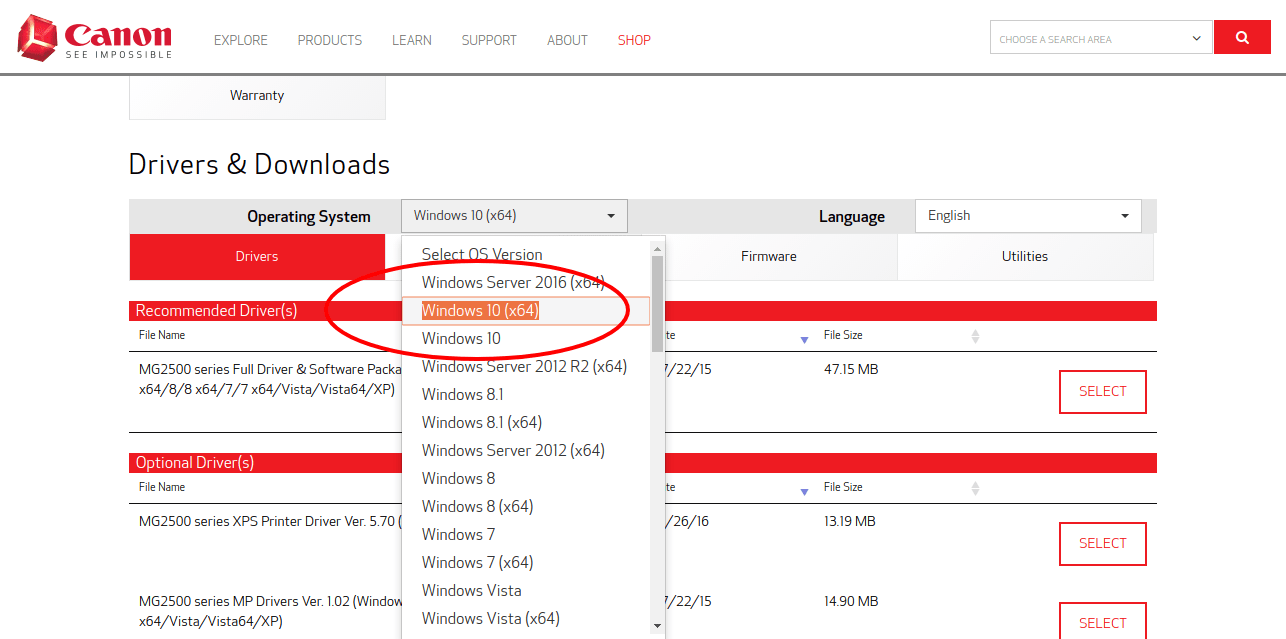The image size is (1286, 639).
Task: Click the date sort arrow in Optional Drivers
Action: (x=804, y=492)
